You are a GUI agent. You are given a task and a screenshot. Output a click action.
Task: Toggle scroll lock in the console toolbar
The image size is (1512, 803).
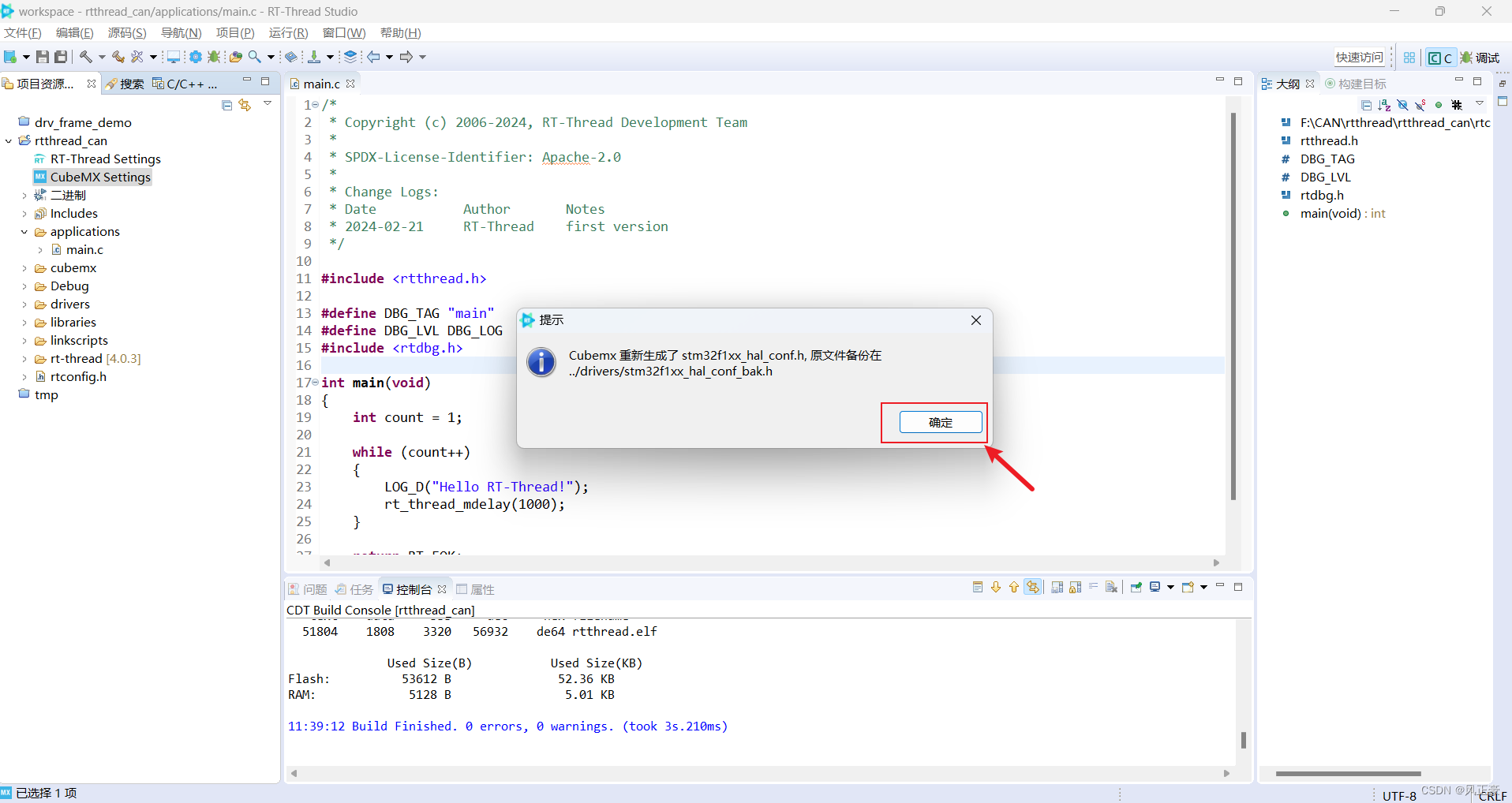tap(1075, 587)
